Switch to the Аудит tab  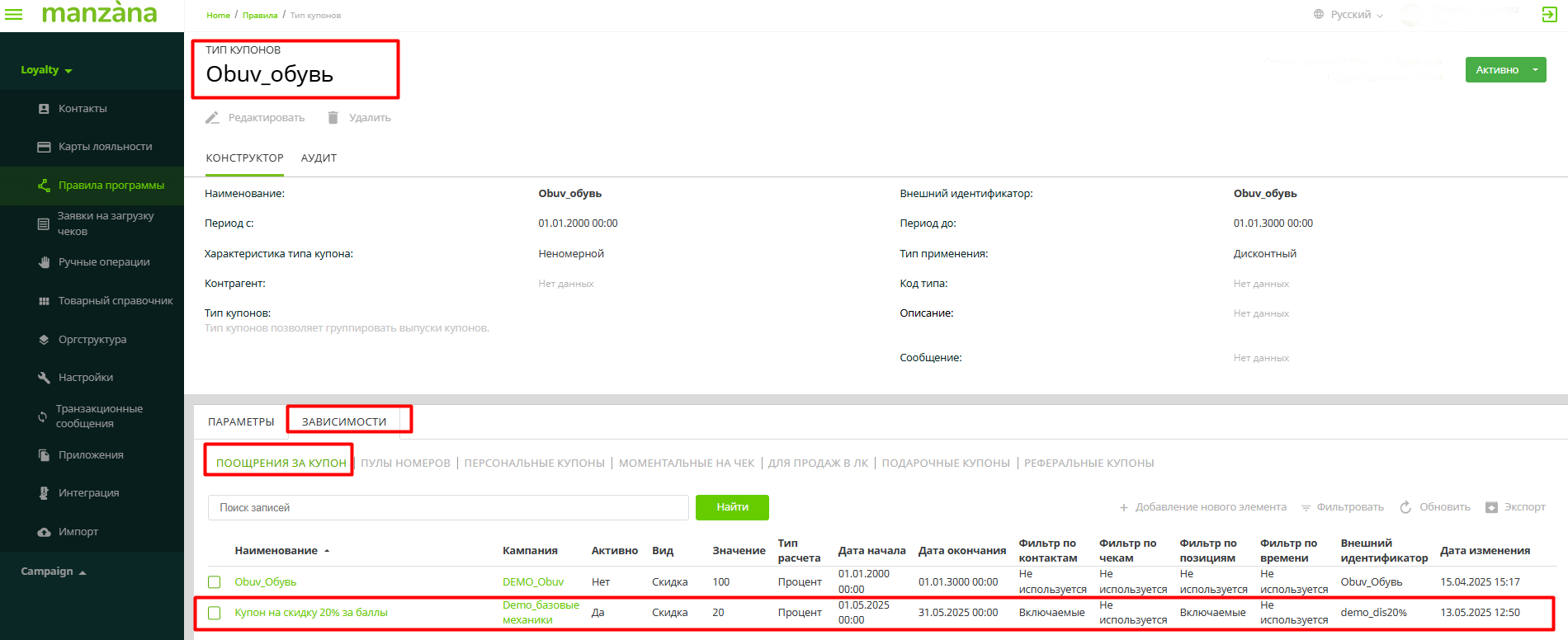pos(319,158)
